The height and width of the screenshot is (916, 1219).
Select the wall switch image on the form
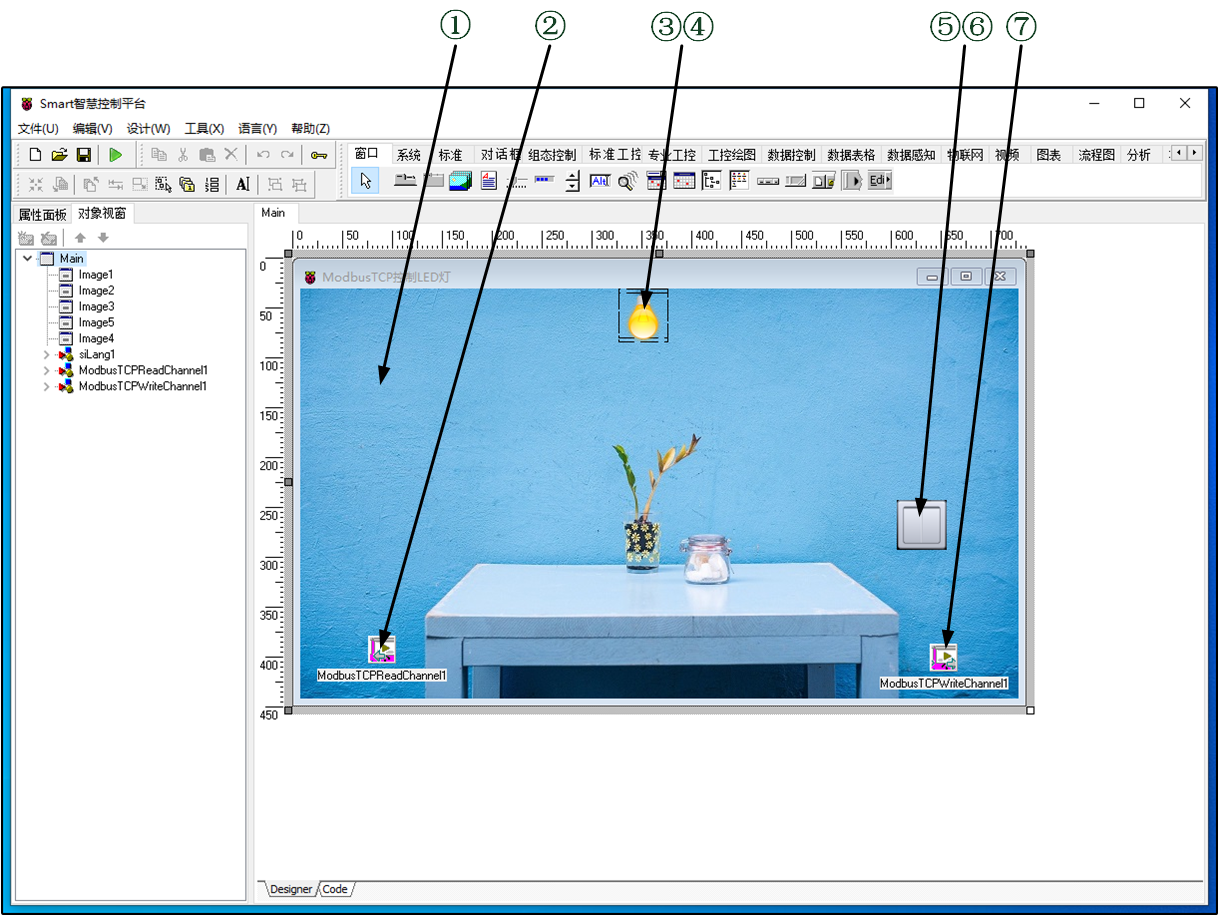[921, 524]
